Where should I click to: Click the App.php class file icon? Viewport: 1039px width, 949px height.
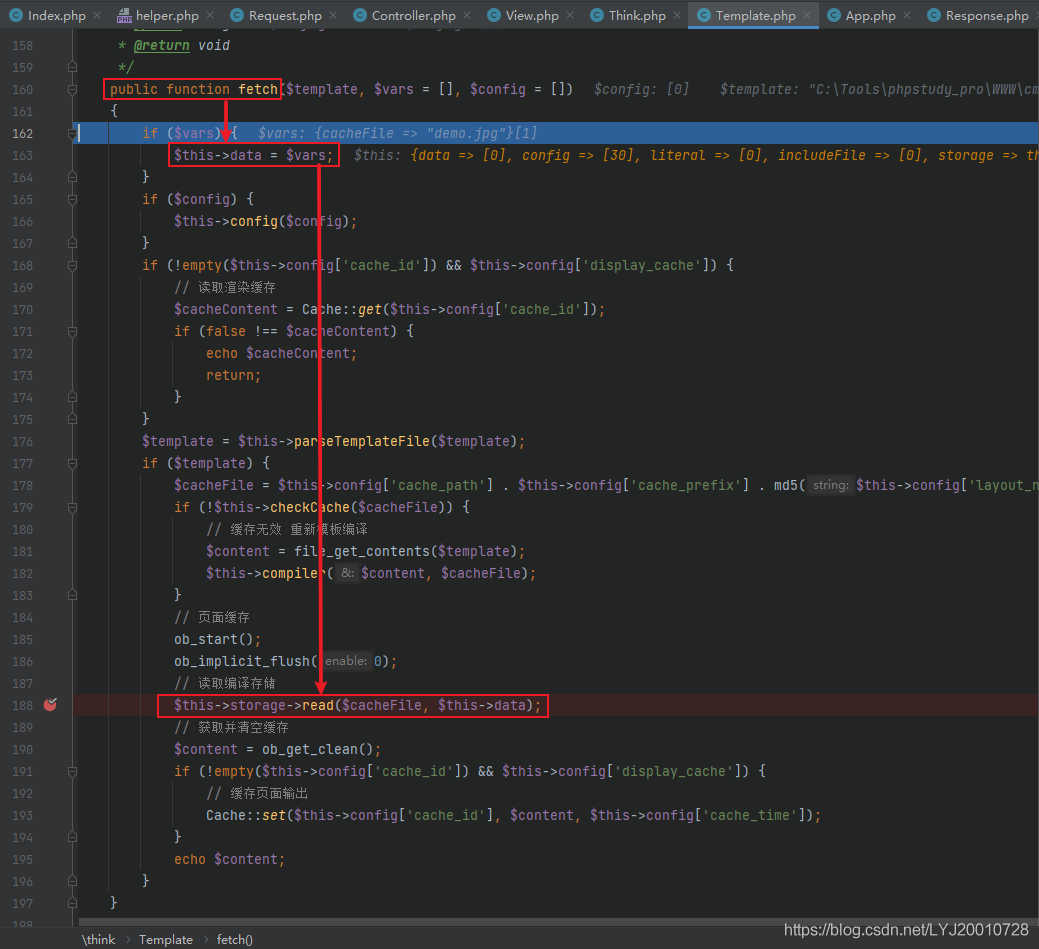pos(834,15)
